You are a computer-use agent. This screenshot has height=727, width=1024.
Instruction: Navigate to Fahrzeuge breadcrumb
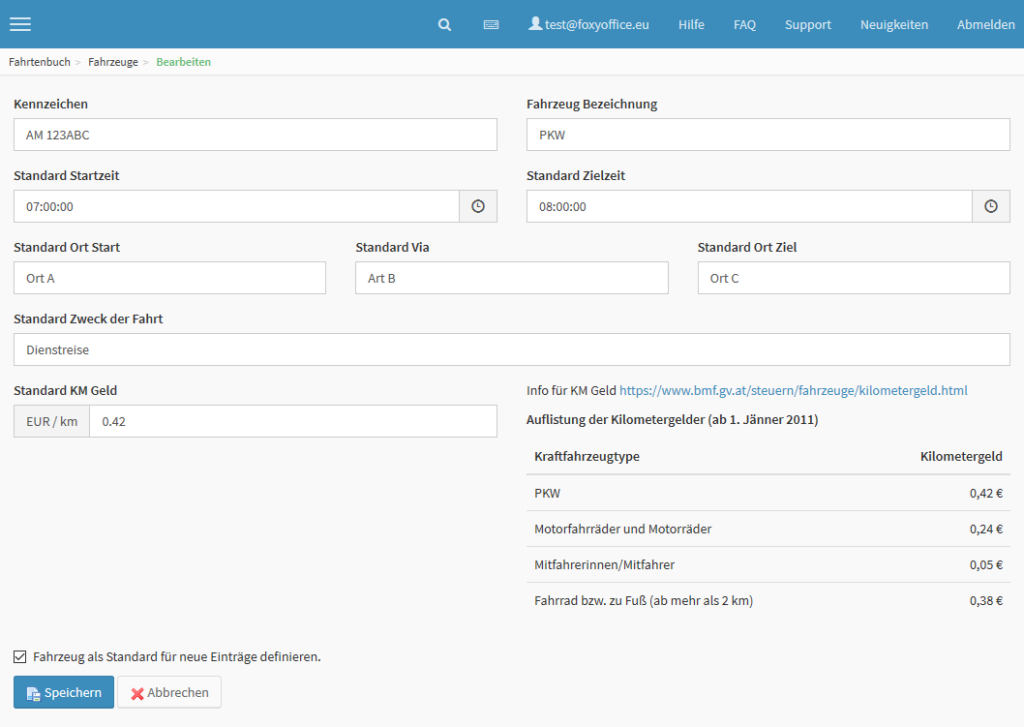113,62
